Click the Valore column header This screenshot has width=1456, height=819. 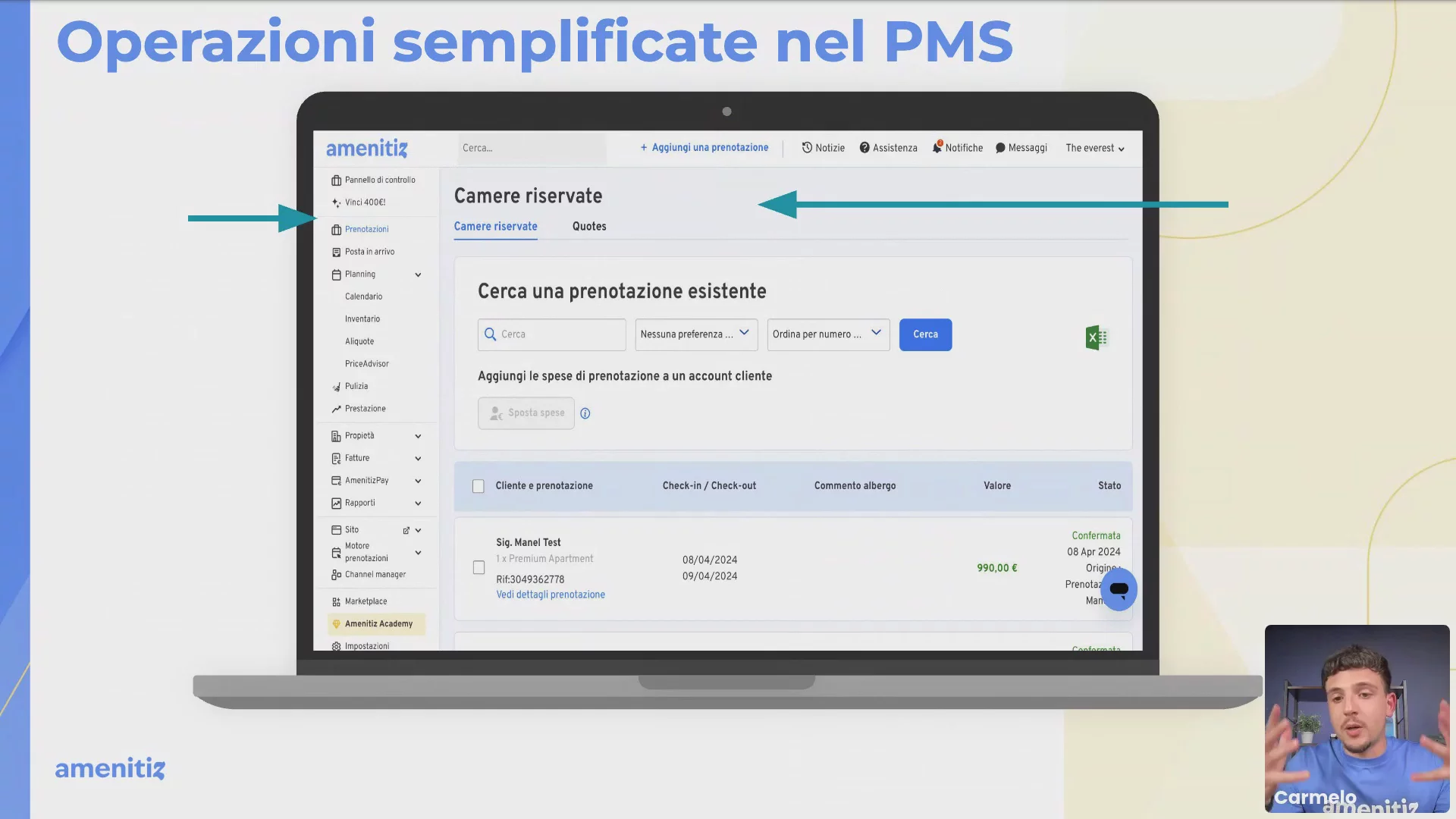pyautogui.click(x=997, y=486)
